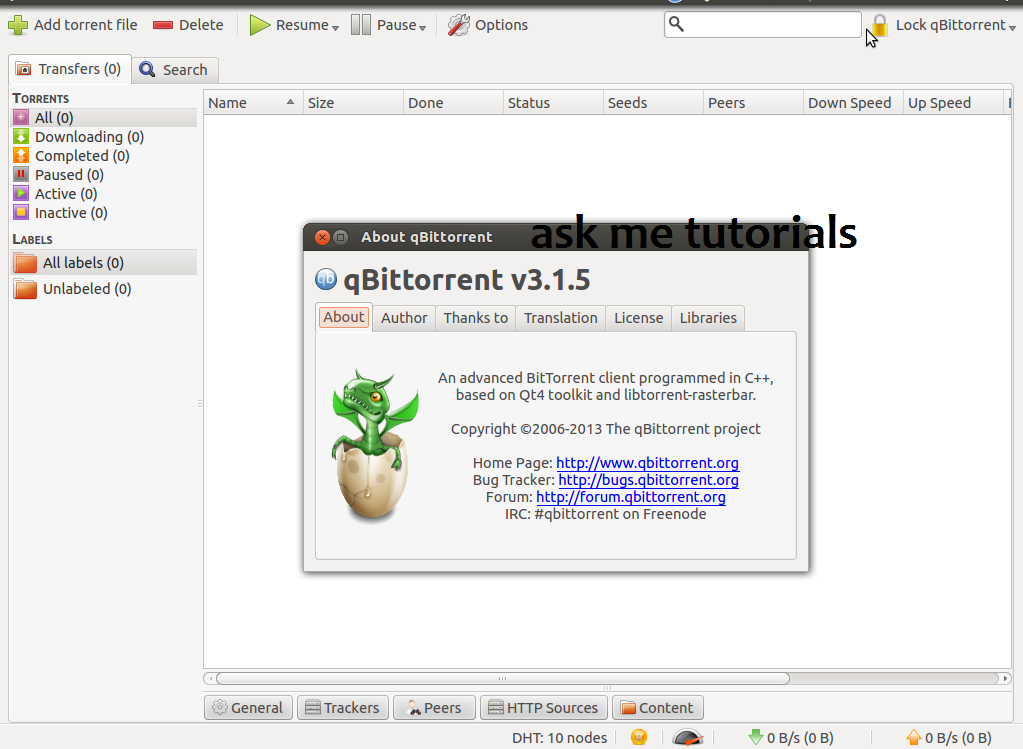This screenshot has width=1023, height=749.
Task: Sort by the Size column header
Action: click(353, 102)
